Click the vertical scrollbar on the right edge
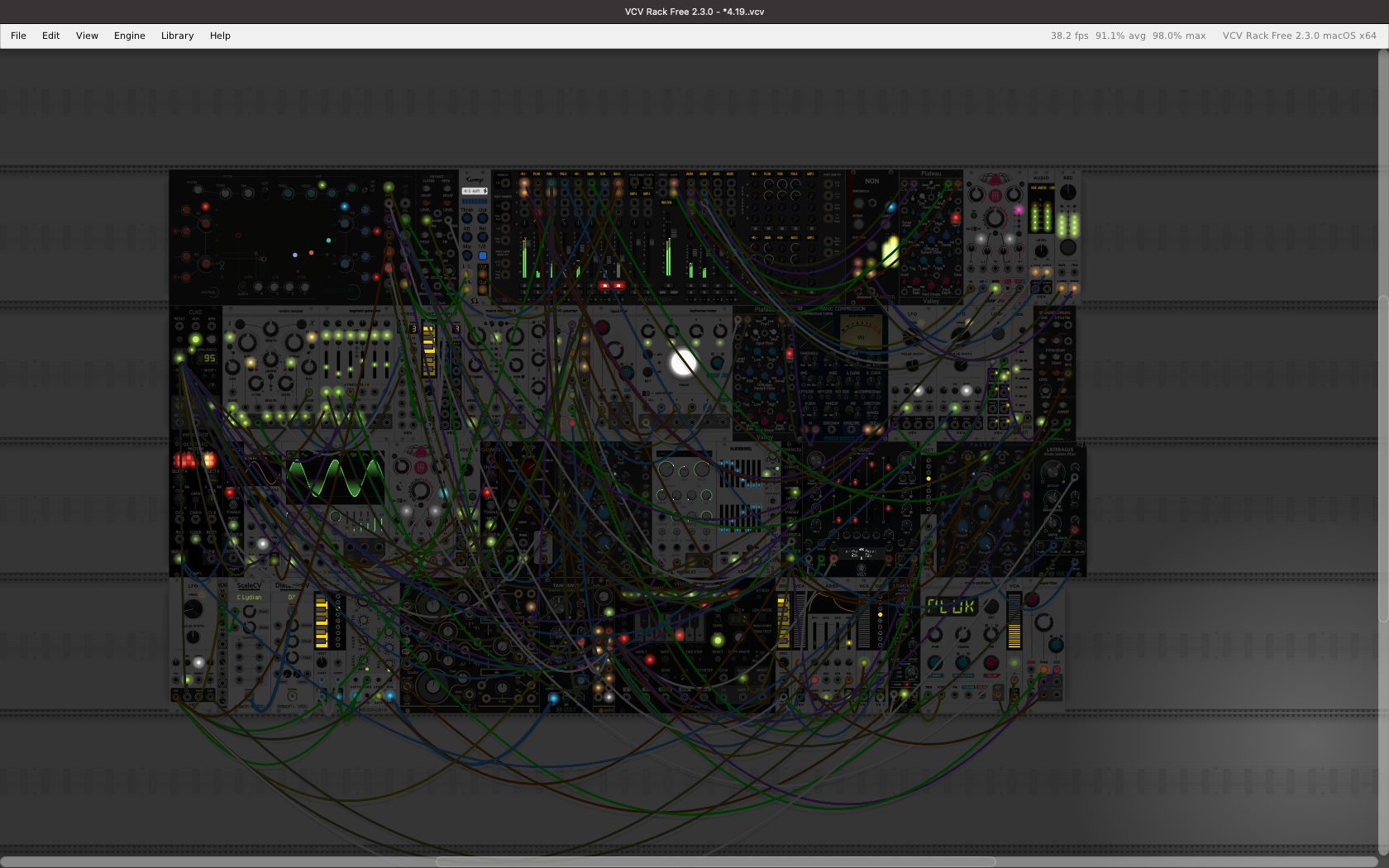The height and width of the screenshot is (868, 1389). click(x=1383, y=459)
